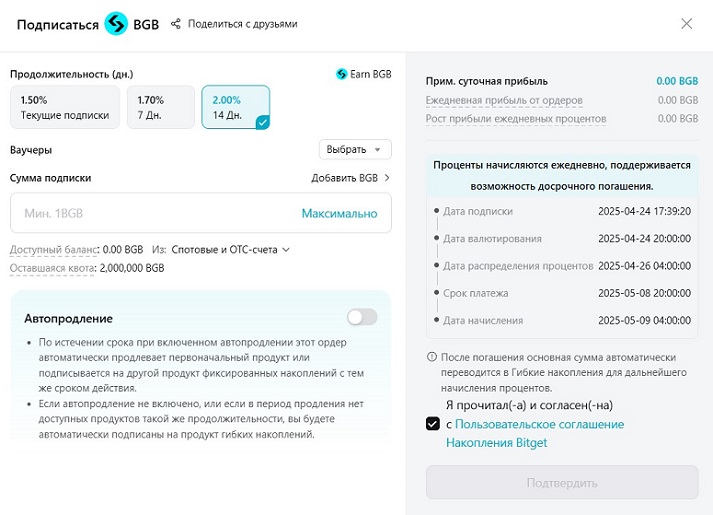
Task: Choose the 2.00% 14 Дн. duration
Action: coord(235,107)
